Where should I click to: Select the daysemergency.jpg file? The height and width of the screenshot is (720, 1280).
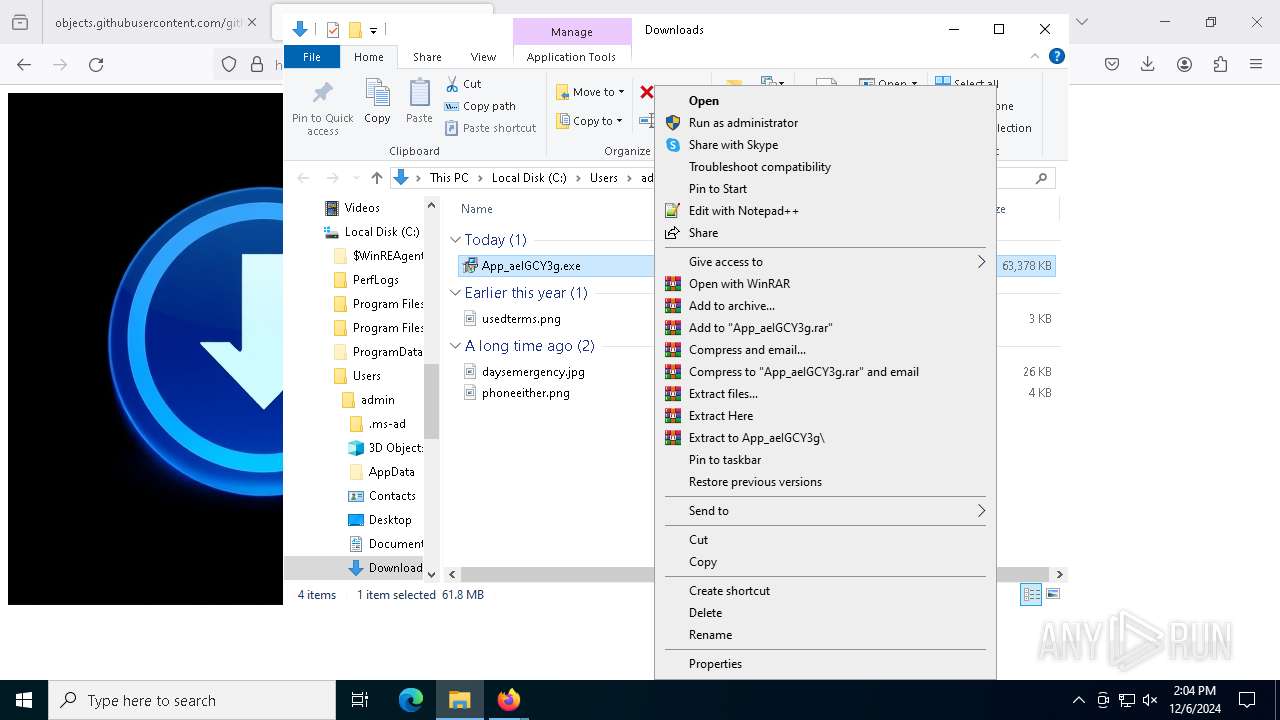tap(533, 372)
